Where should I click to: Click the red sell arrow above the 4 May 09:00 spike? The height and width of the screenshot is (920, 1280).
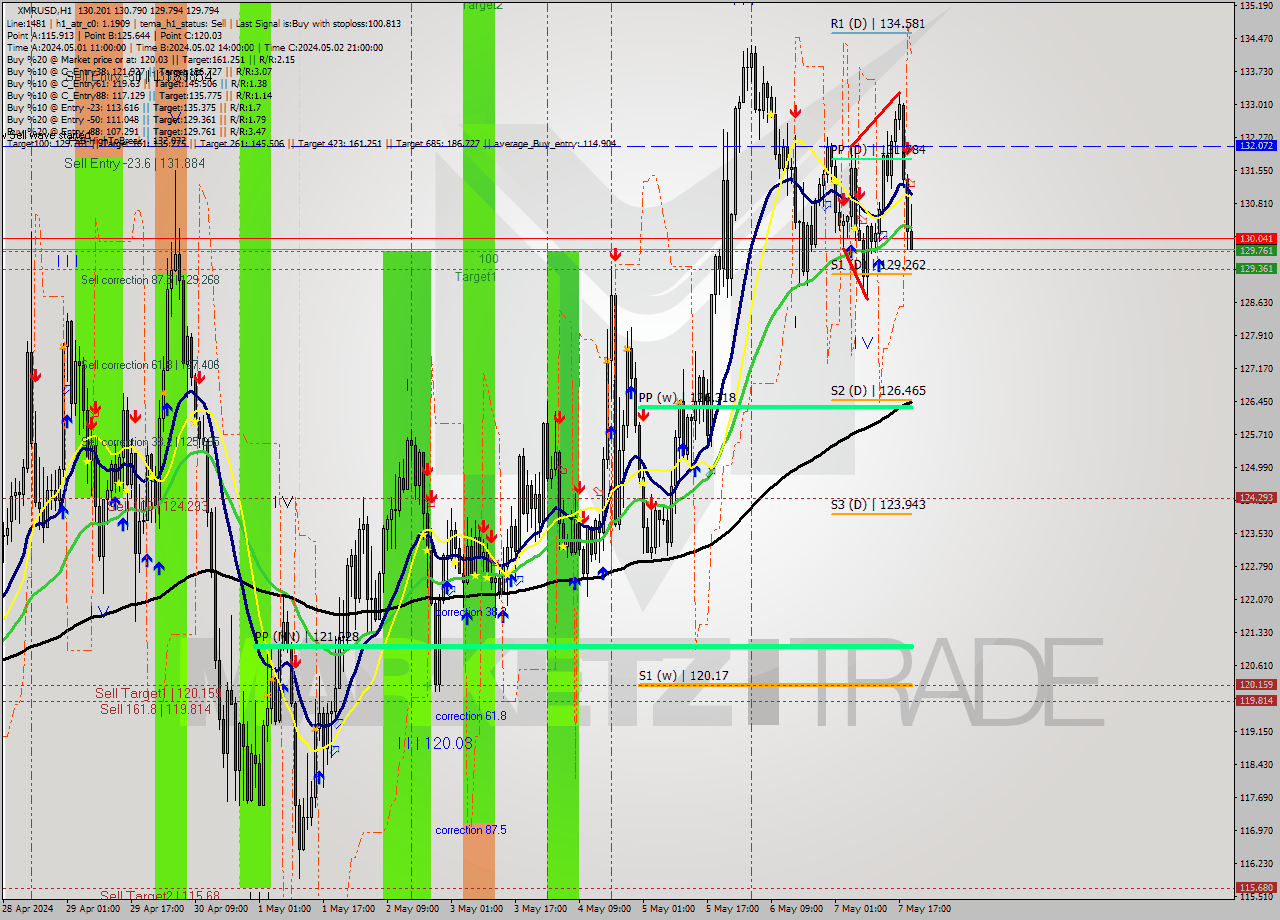coord(614,257)
